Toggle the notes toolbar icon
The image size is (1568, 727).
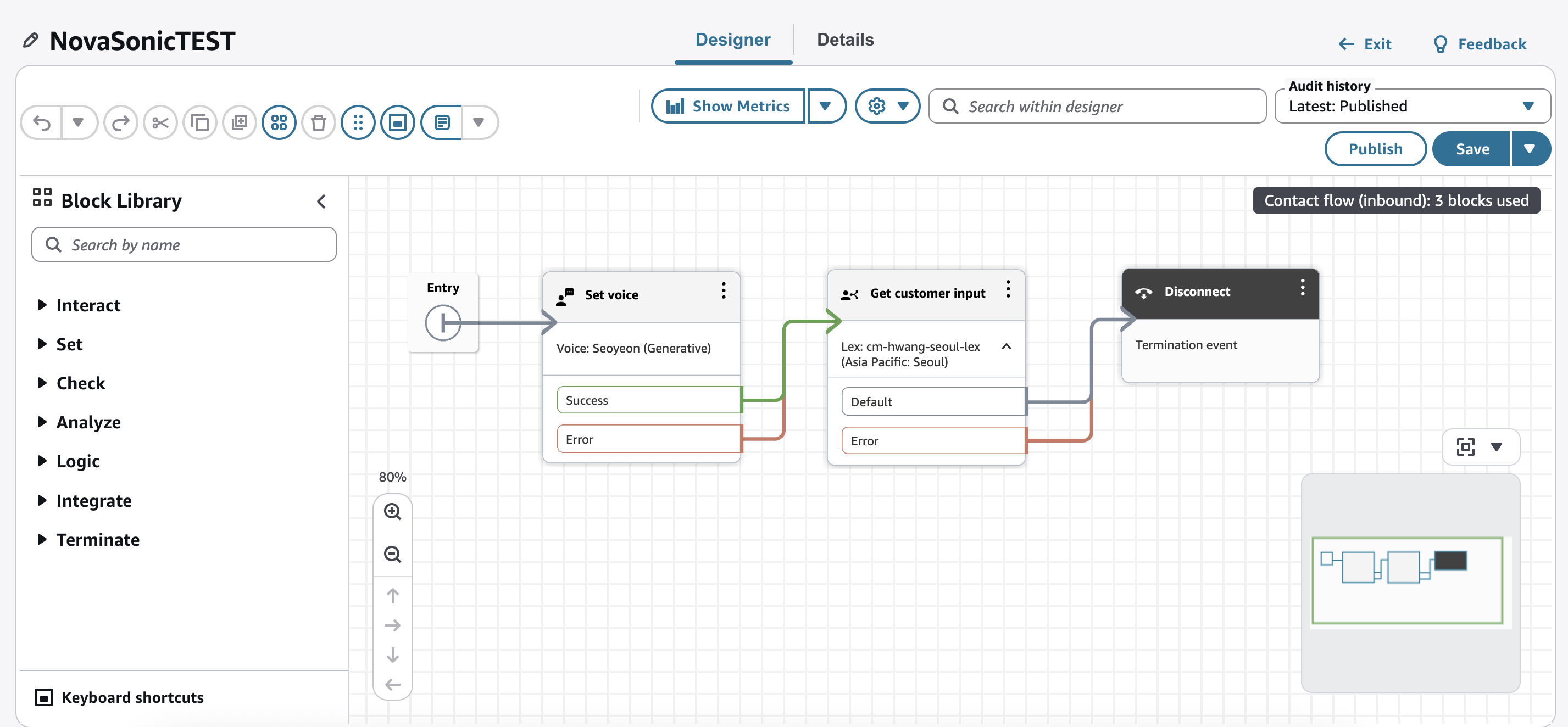pyautogui.click(x=442, y=123)
